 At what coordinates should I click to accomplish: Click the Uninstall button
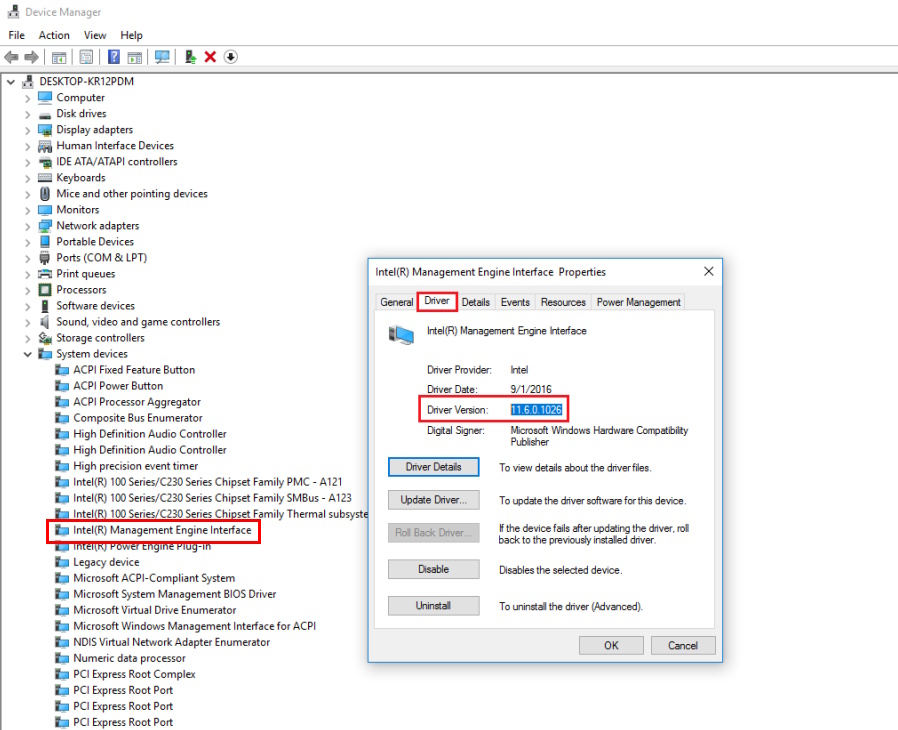[434, 606]
